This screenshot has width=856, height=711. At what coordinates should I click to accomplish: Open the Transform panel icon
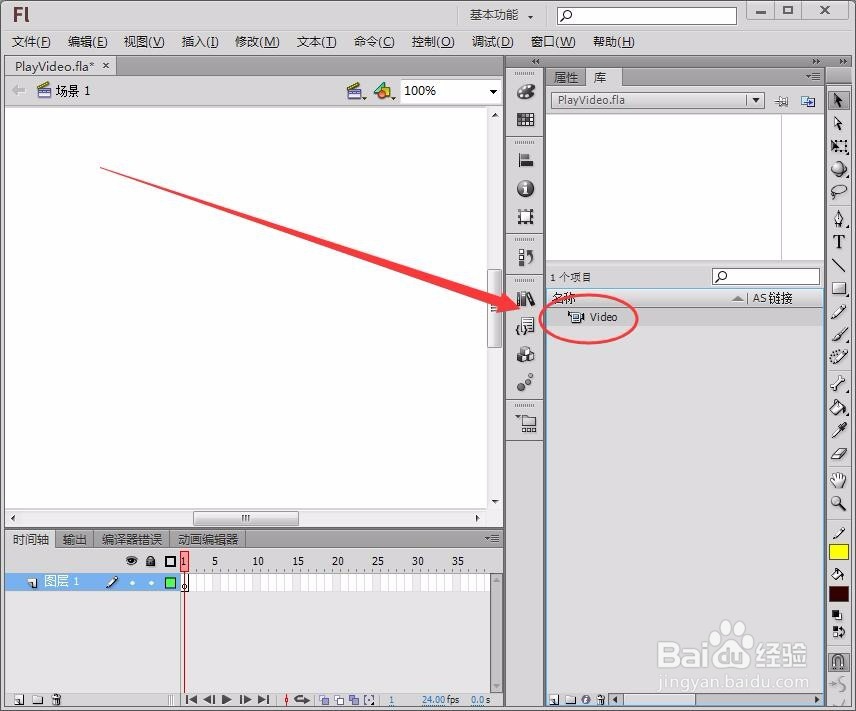(525, 217)
